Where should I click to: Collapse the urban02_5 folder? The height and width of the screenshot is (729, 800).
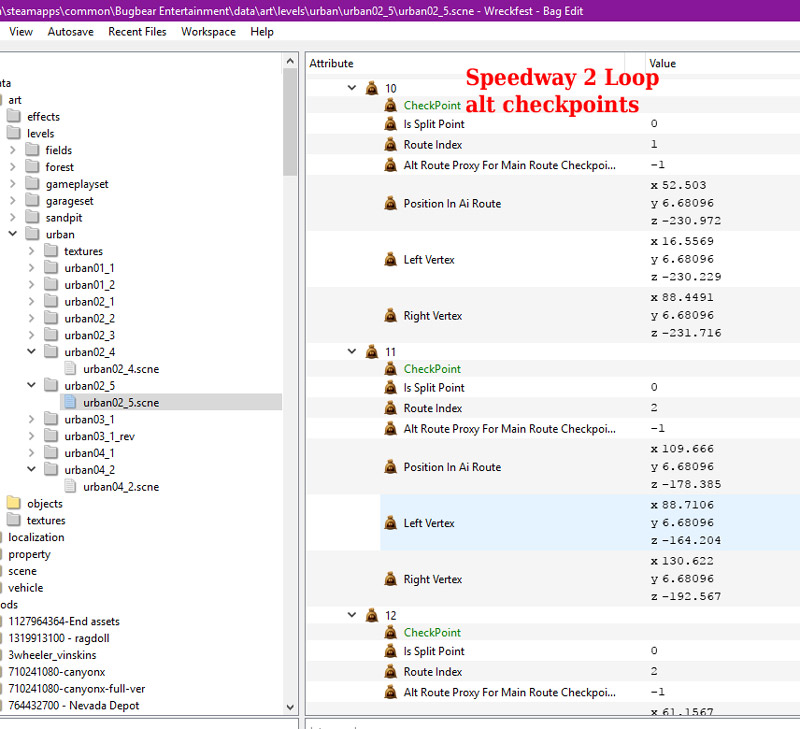32,385
